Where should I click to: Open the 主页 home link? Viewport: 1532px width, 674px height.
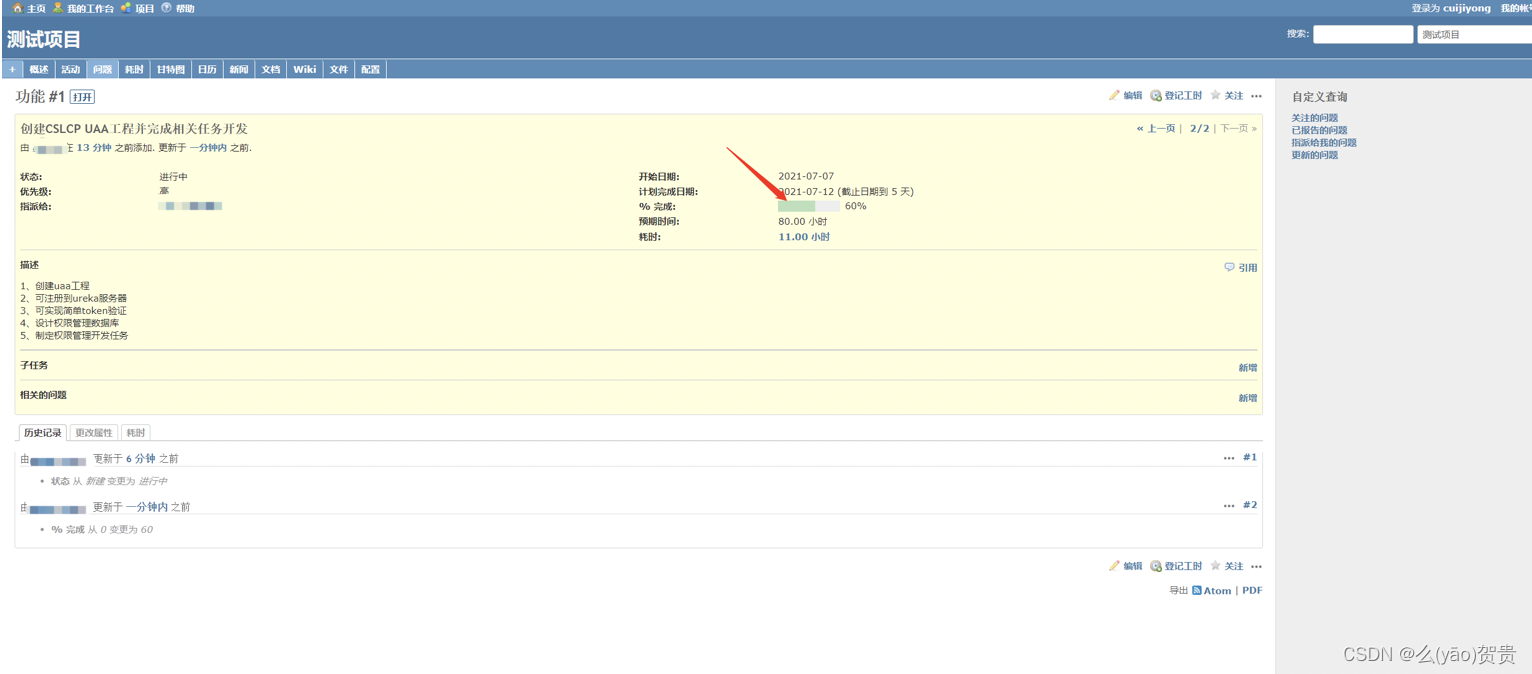click(29, 8)
